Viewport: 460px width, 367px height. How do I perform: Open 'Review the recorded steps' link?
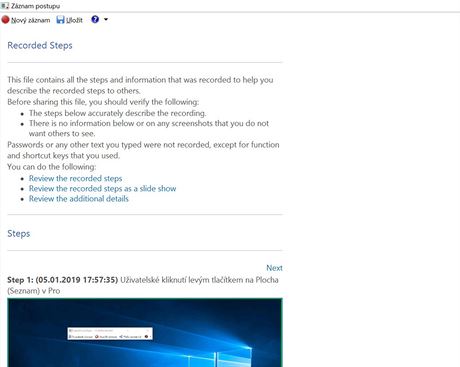pos(75,178)
